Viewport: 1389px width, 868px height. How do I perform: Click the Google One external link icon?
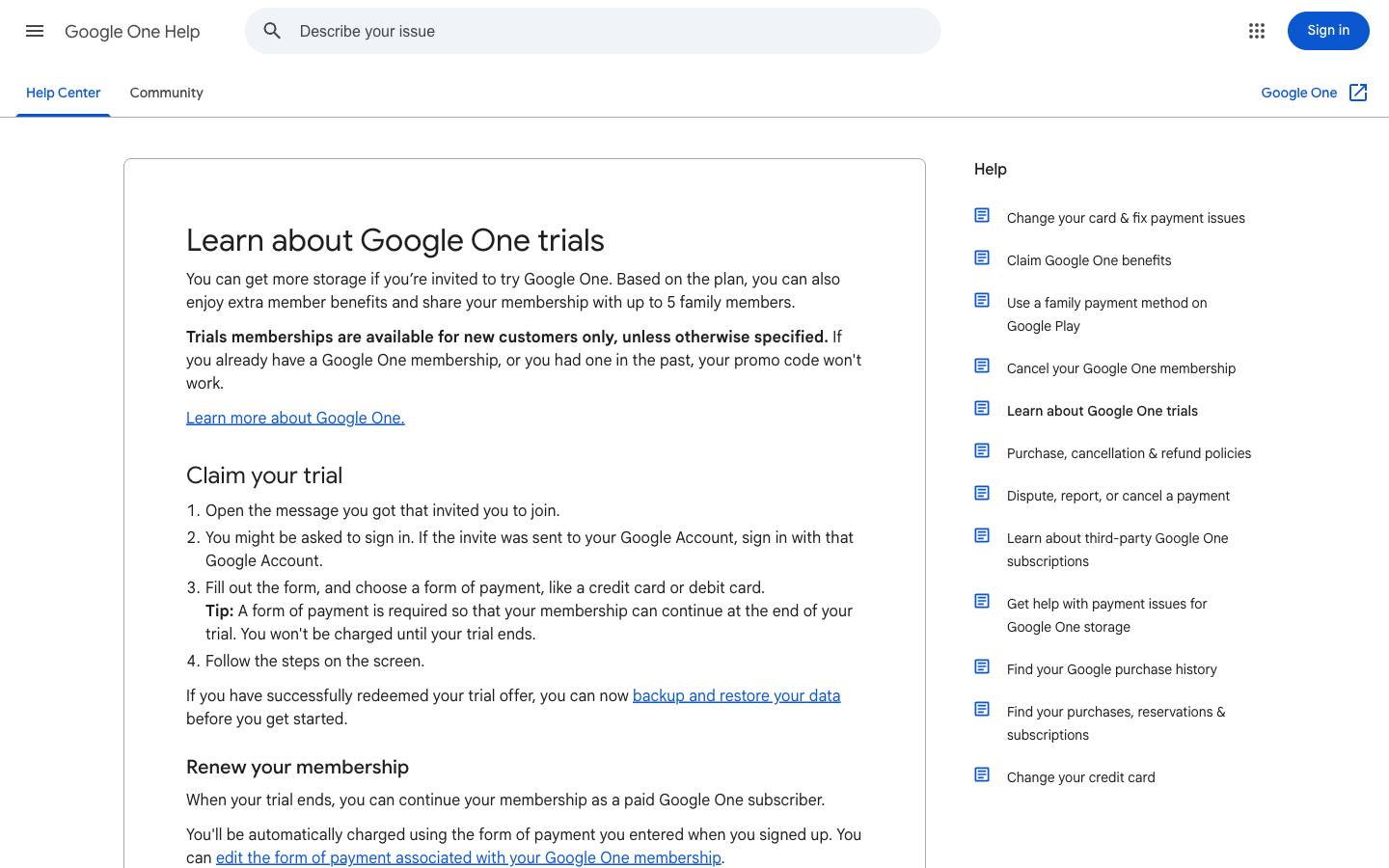point(1358,93)
